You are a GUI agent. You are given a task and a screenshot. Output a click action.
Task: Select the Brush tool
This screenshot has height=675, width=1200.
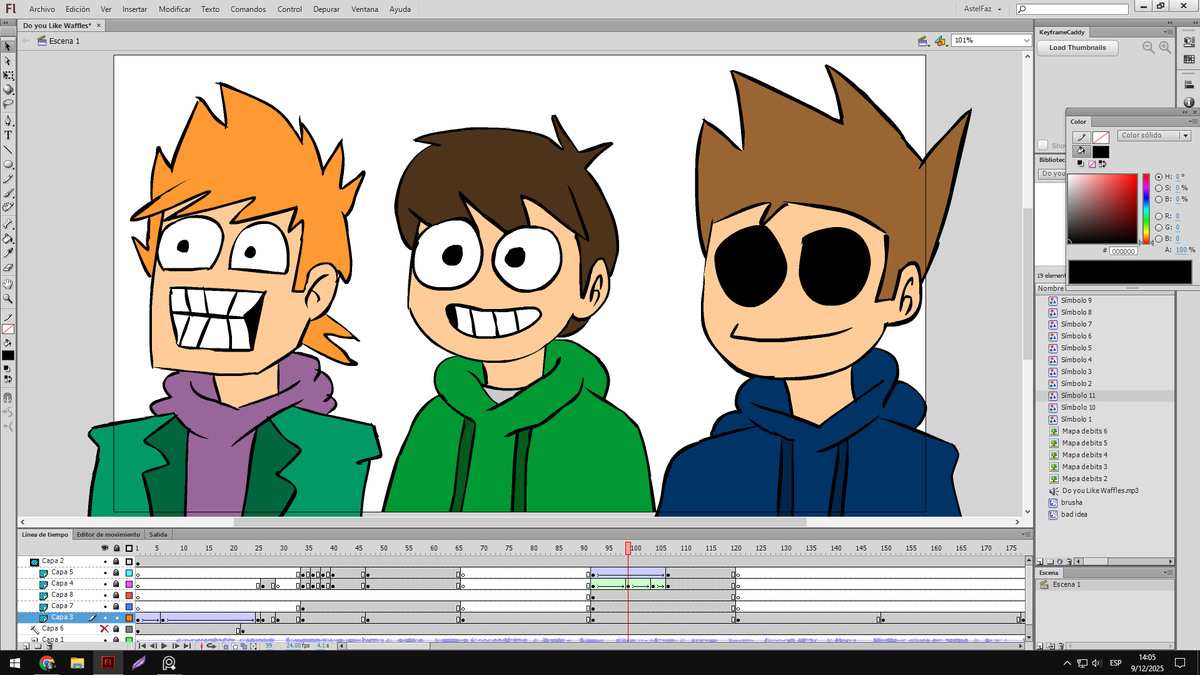(x=9, y=192)
